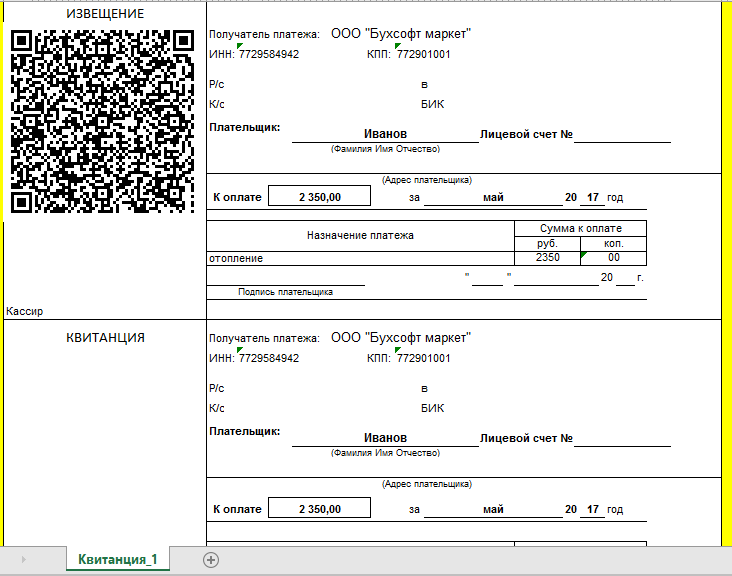732x576 pixels.
Task: Select the Назначение платежа header cell
Action: point(360,235)
